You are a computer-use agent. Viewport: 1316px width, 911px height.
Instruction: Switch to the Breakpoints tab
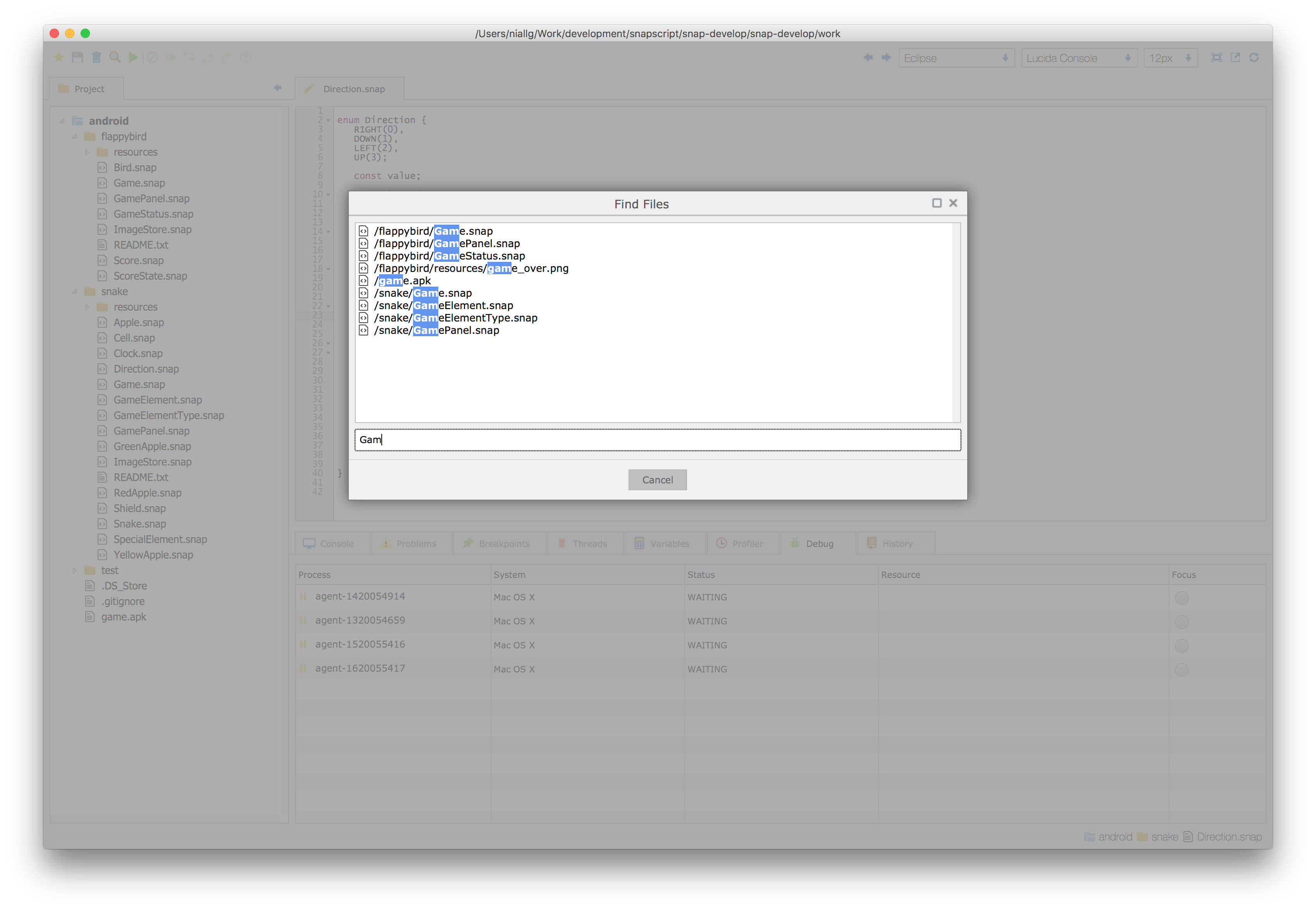click(x=499, y=543)
